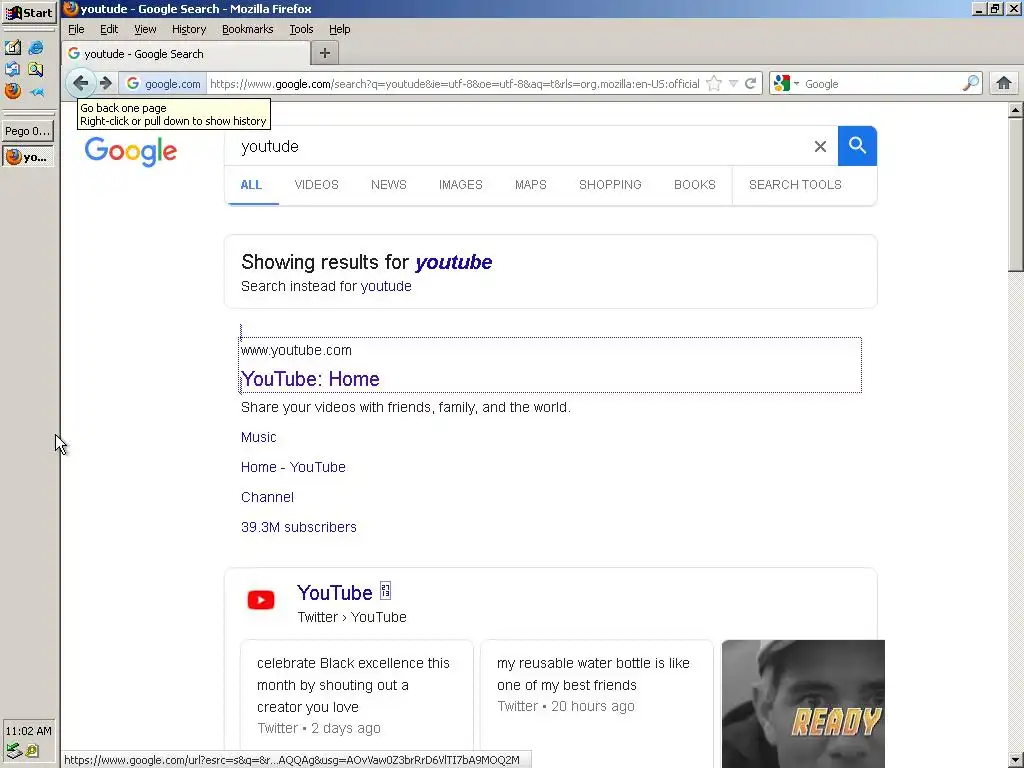Viewport: 1024px width, 768px height.
Task: Open the 39.3M subscribers link
Action: pos(298,527)
